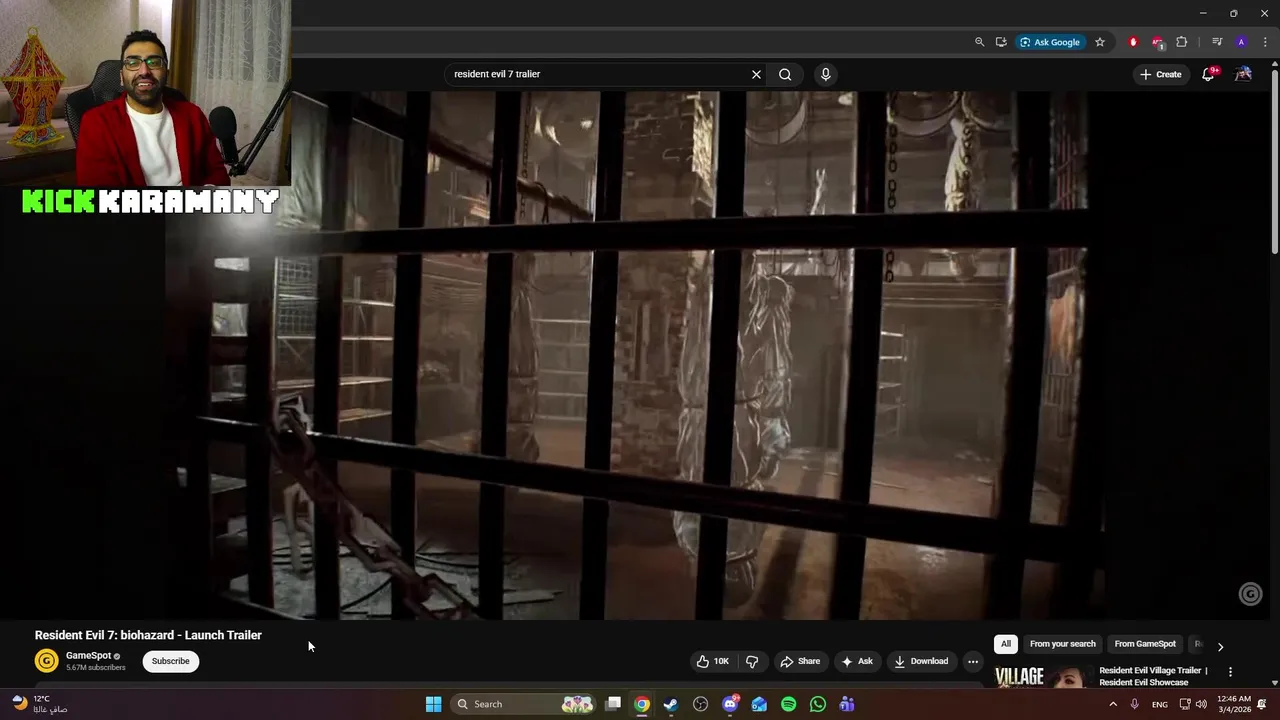Viewport: 1280px width, 720px height.
Task: Select the From GameSpot chip
Action: (x=1145, y=644)
